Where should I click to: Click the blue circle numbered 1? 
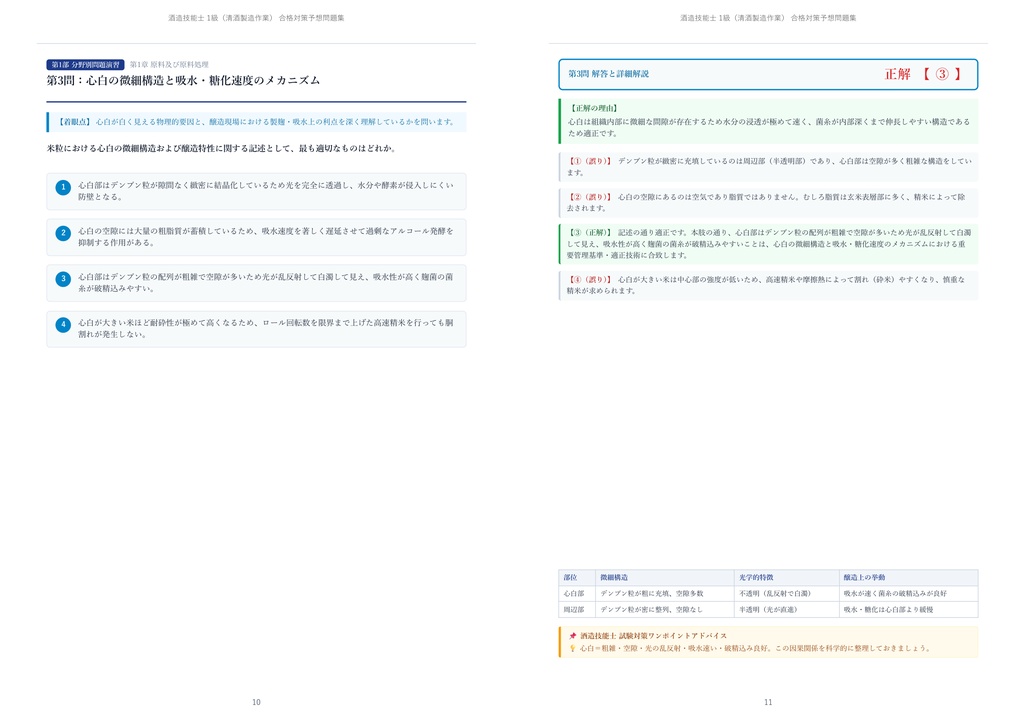point(63,188)
